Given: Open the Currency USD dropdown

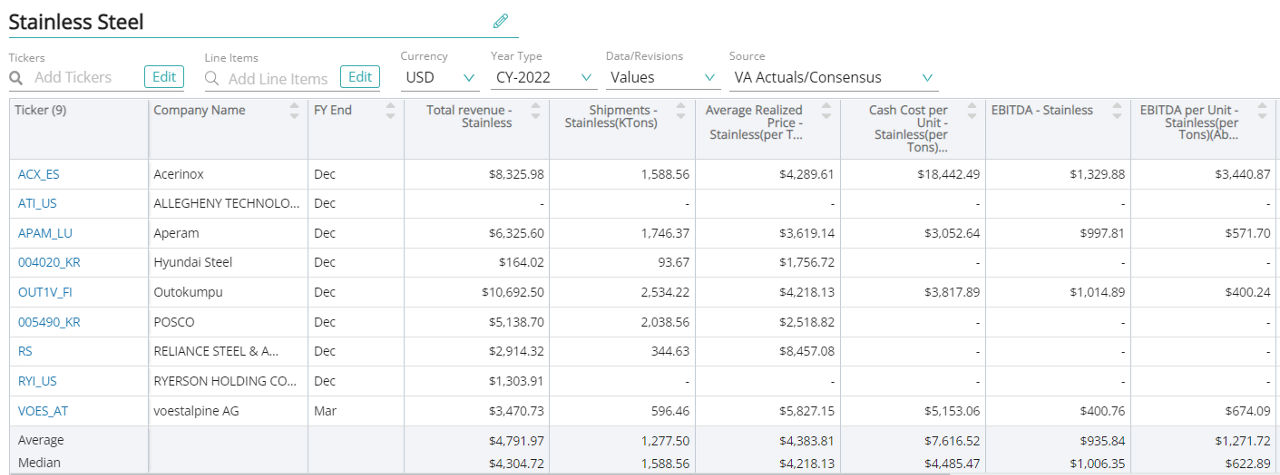Looking at the screenshot, I should [440, 77].
